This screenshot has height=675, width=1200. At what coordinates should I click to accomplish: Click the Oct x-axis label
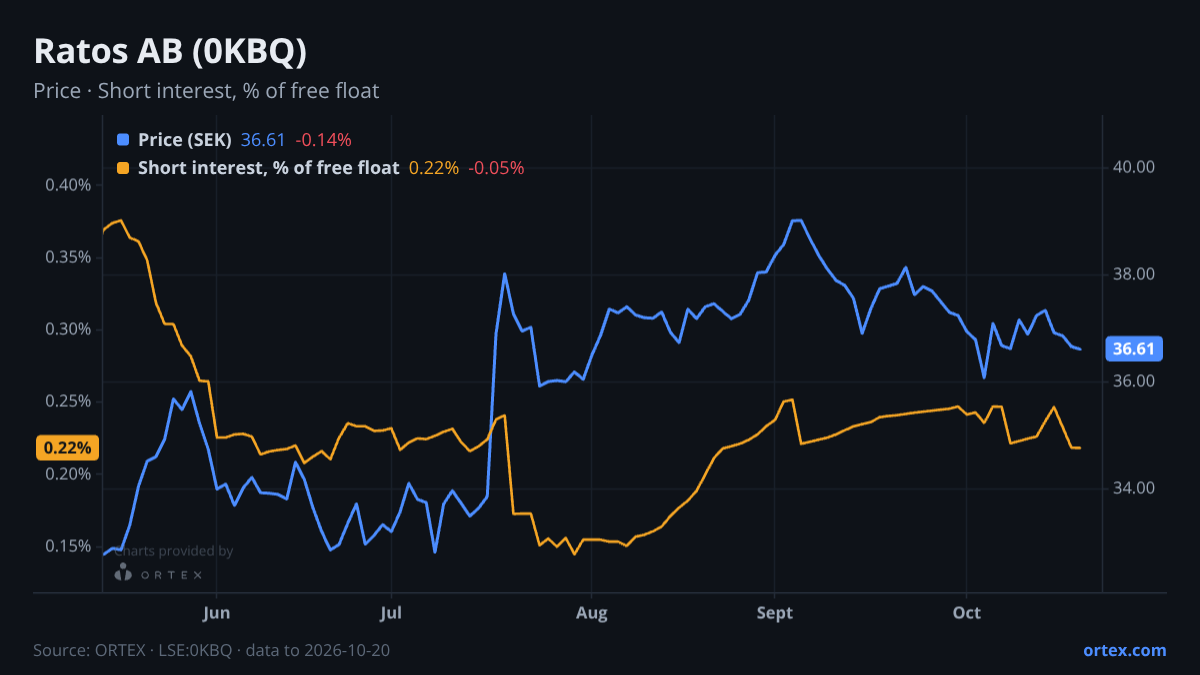coord(967,612)
